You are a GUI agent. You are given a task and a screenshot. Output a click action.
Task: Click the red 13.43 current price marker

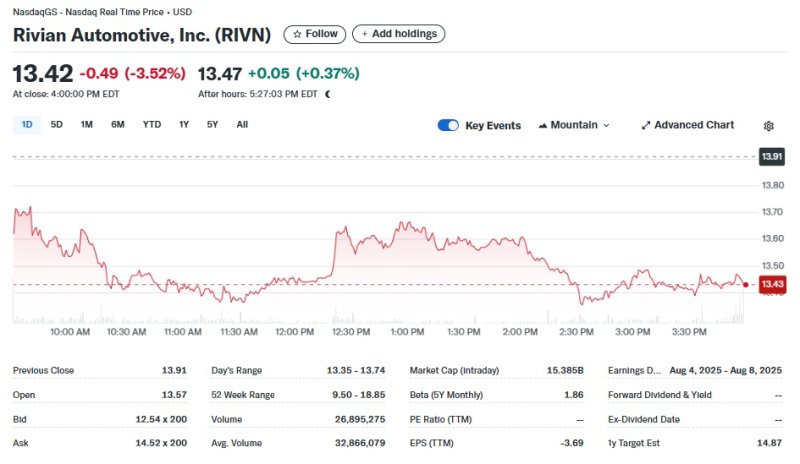(x=772, y=285)
